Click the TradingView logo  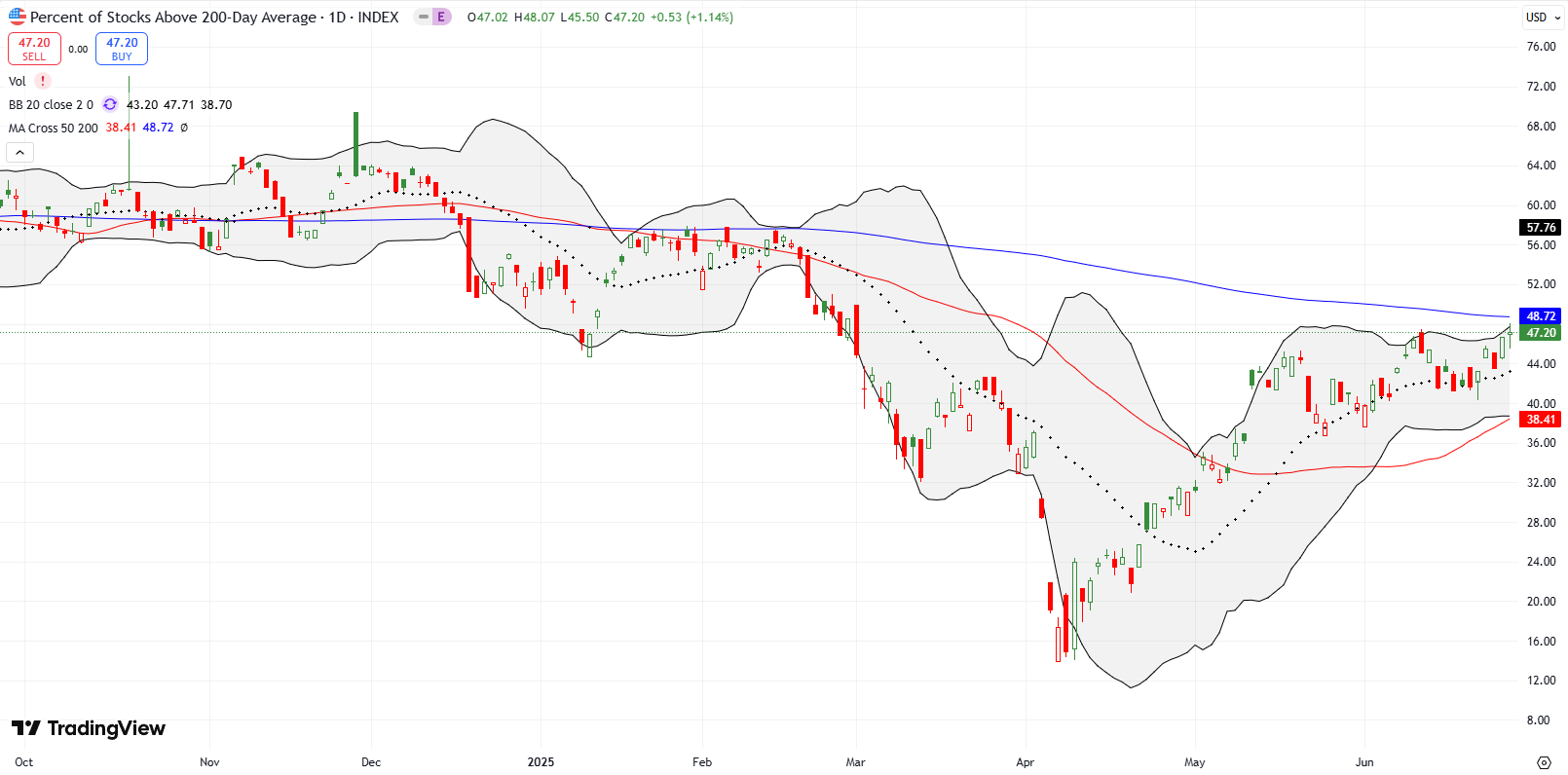(x=89, y=728)
